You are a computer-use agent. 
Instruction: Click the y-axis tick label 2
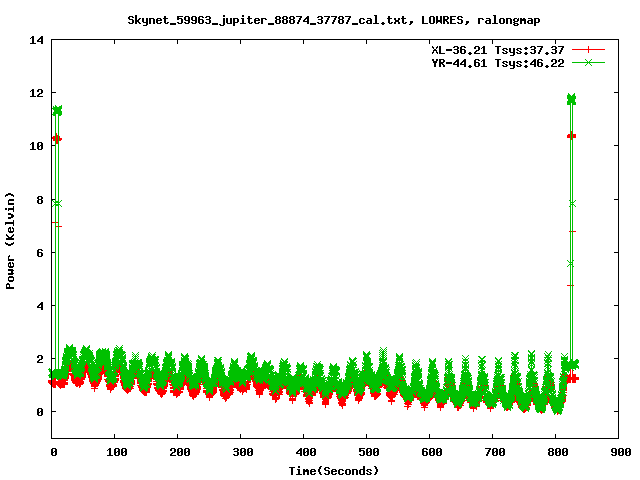click(40, 359)
